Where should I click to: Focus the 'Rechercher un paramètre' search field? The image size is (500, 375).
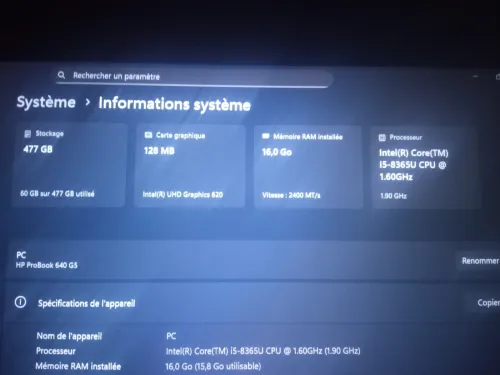tap(194, 77)
